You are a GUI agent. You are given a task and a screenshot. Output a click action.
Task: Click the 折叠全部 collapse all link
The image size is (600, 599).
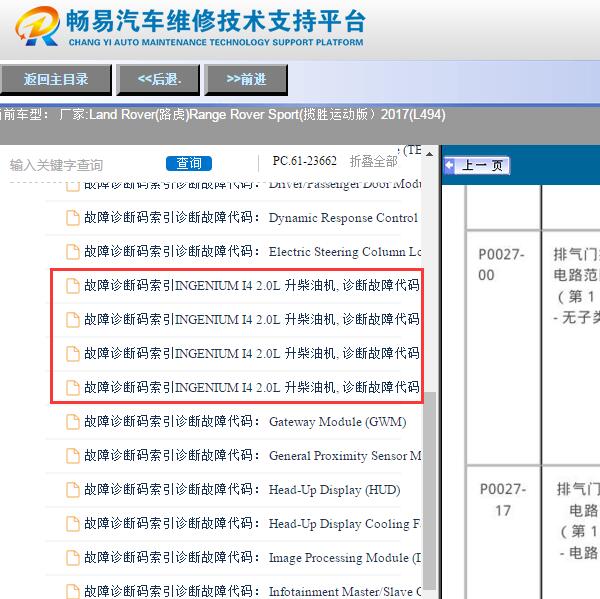coord(373,161)
